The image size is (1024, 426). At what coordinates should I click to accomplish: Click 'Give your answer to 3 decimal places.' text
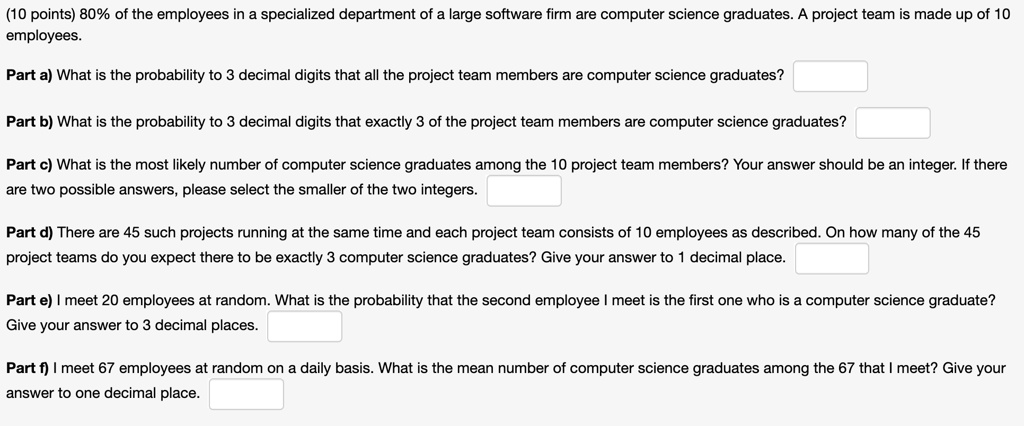click(132, 325)
